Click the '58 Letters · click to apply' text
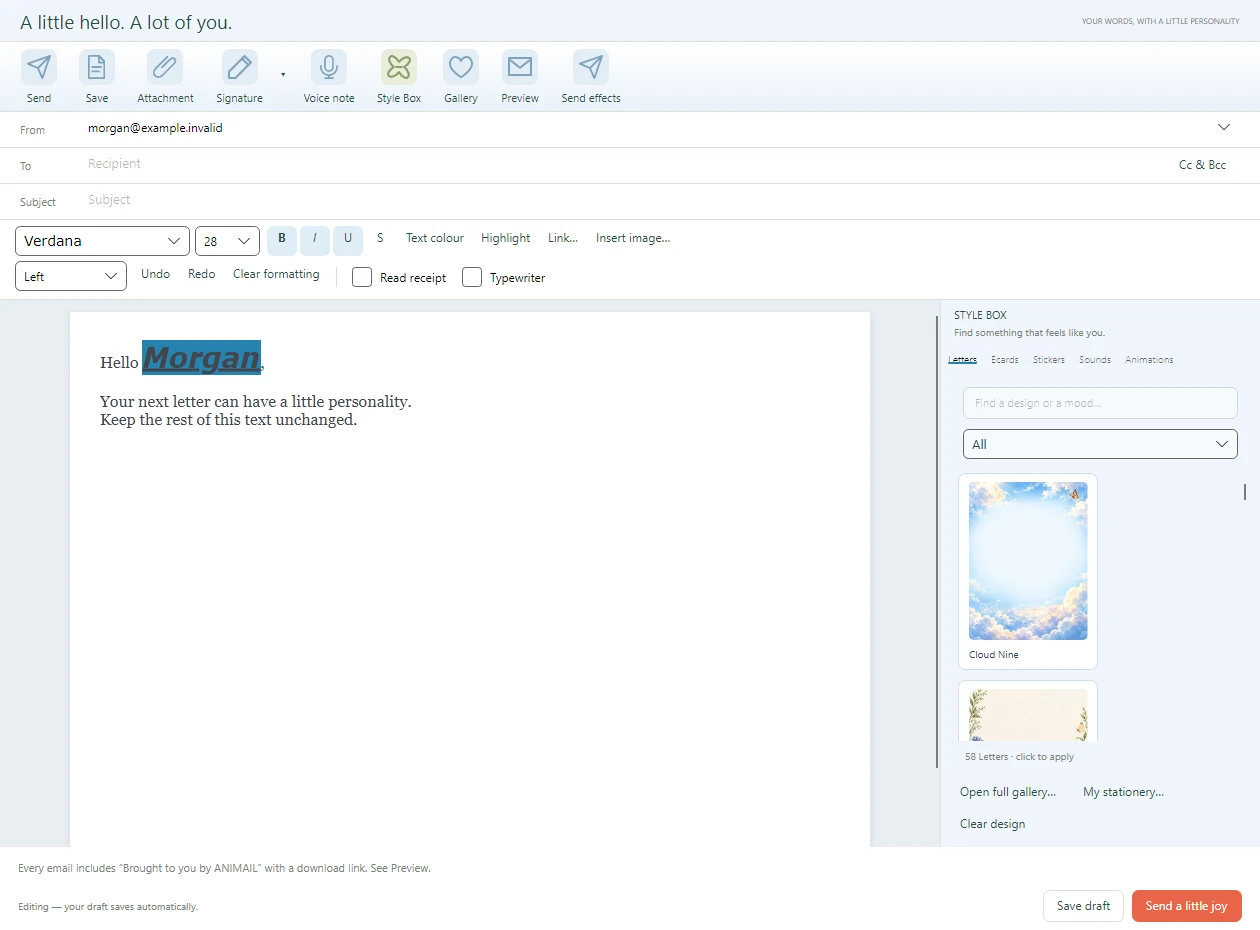This screenshot has height=930, width=1260. (x=1020, y=757)
